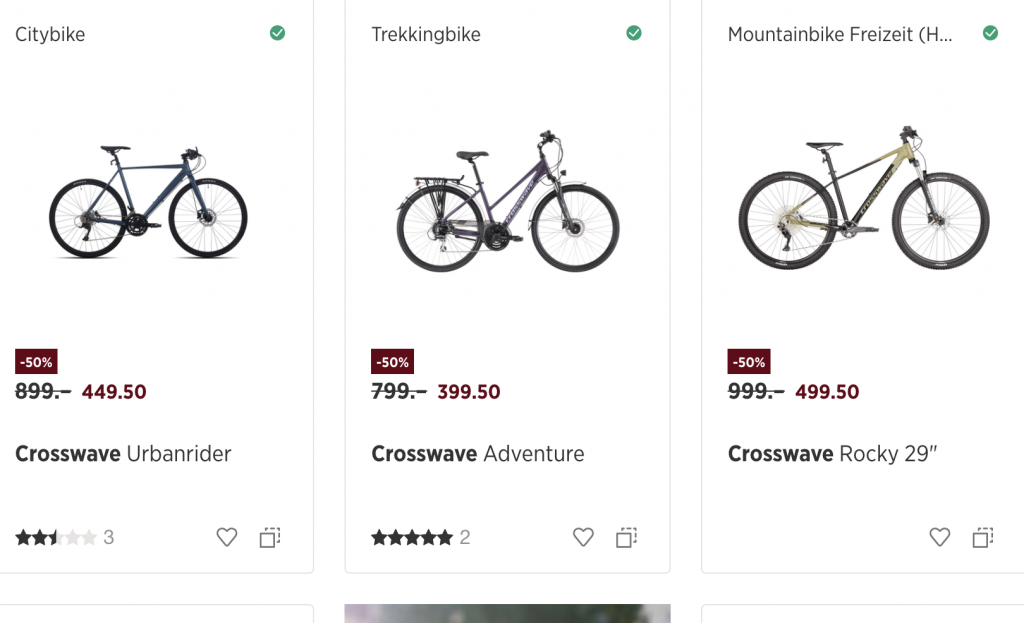Open Urbanrider star rating reviews
Screen dimensions: 1024x623
pos(64,538)
